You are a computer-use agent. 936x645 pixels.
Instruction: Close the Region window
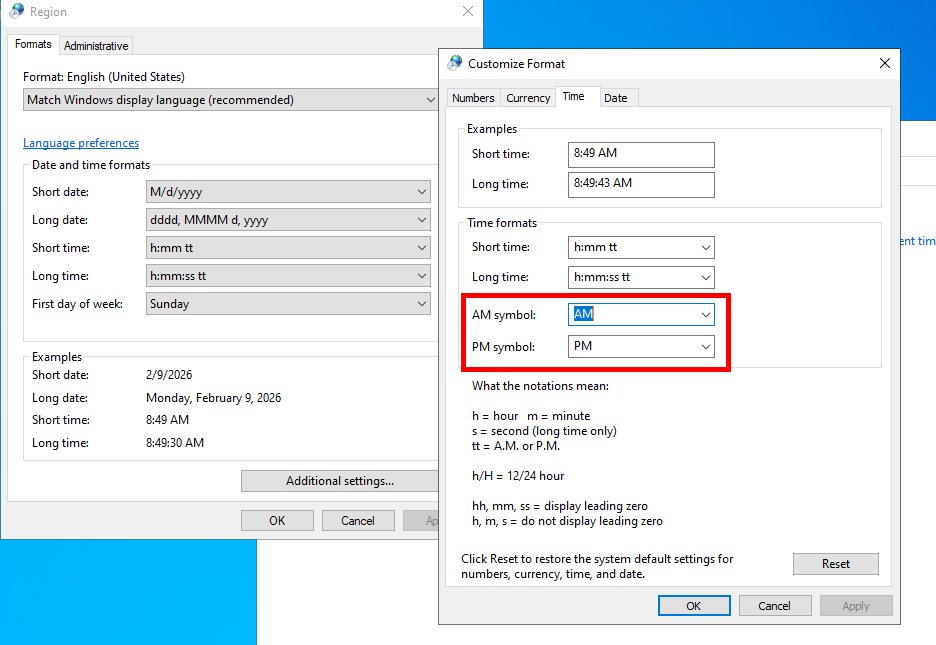[x=468, y=11]
